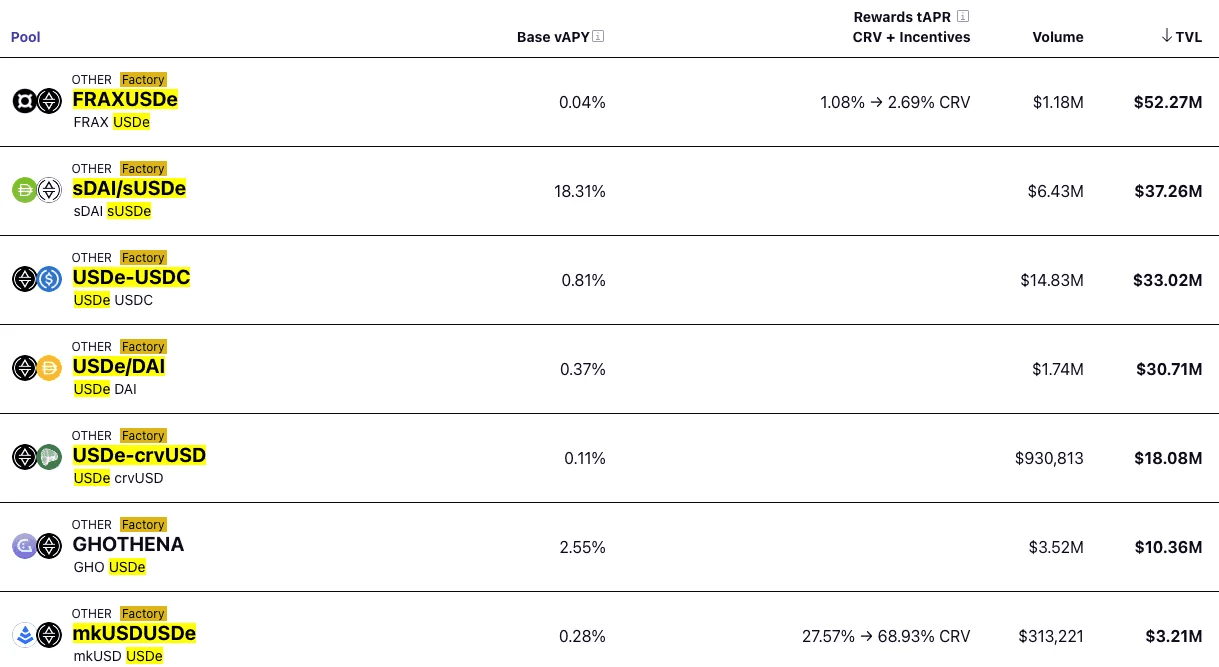Open the USDe-crvUSD pool link
The width and height of the screenshot is (1219, 667).
[139, 456]
